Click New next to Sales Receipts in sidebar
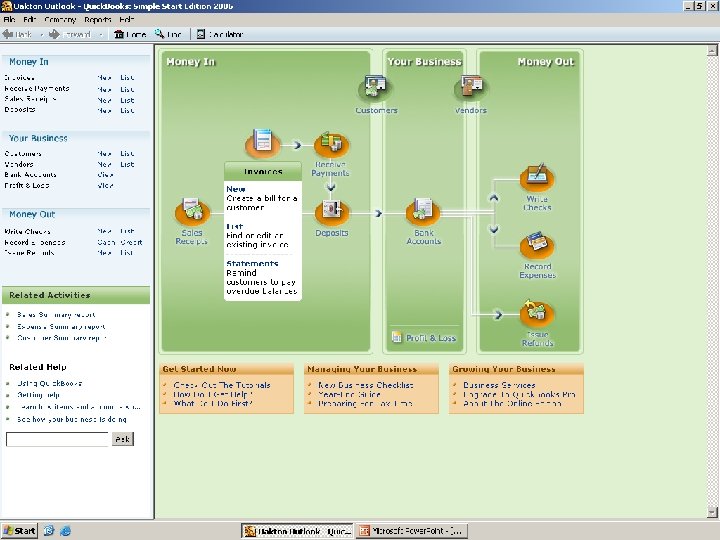The image size is (720, 540). coord(104,100)
